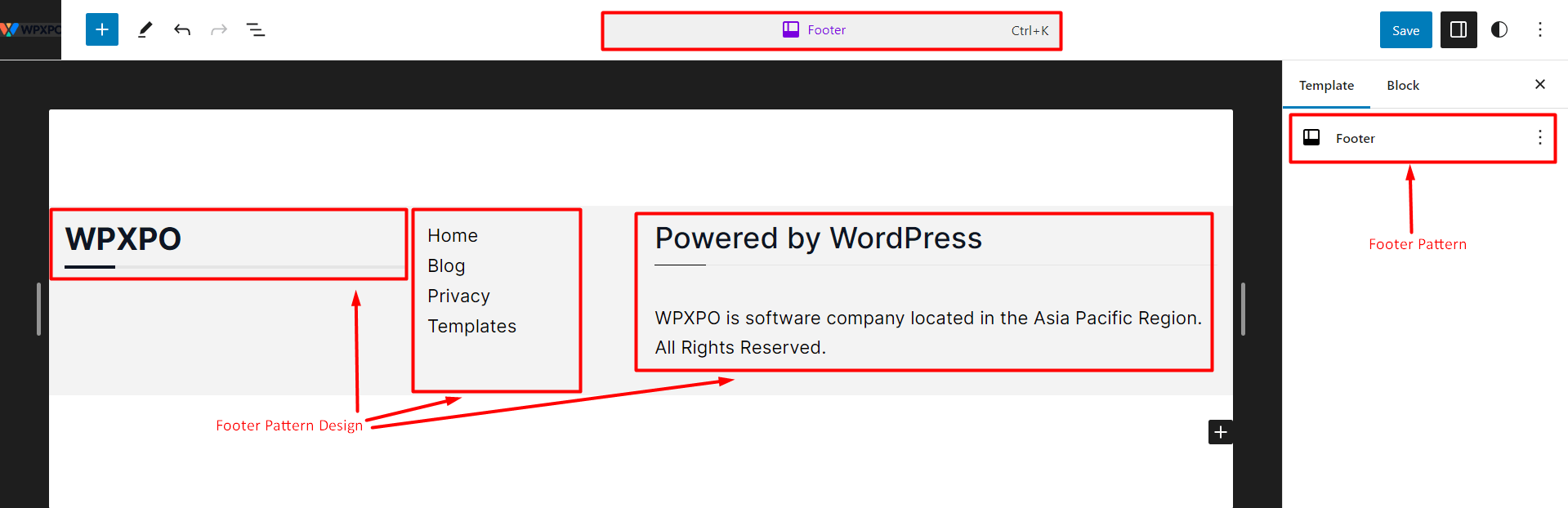Click the Footer label in sidebar

1356,139
